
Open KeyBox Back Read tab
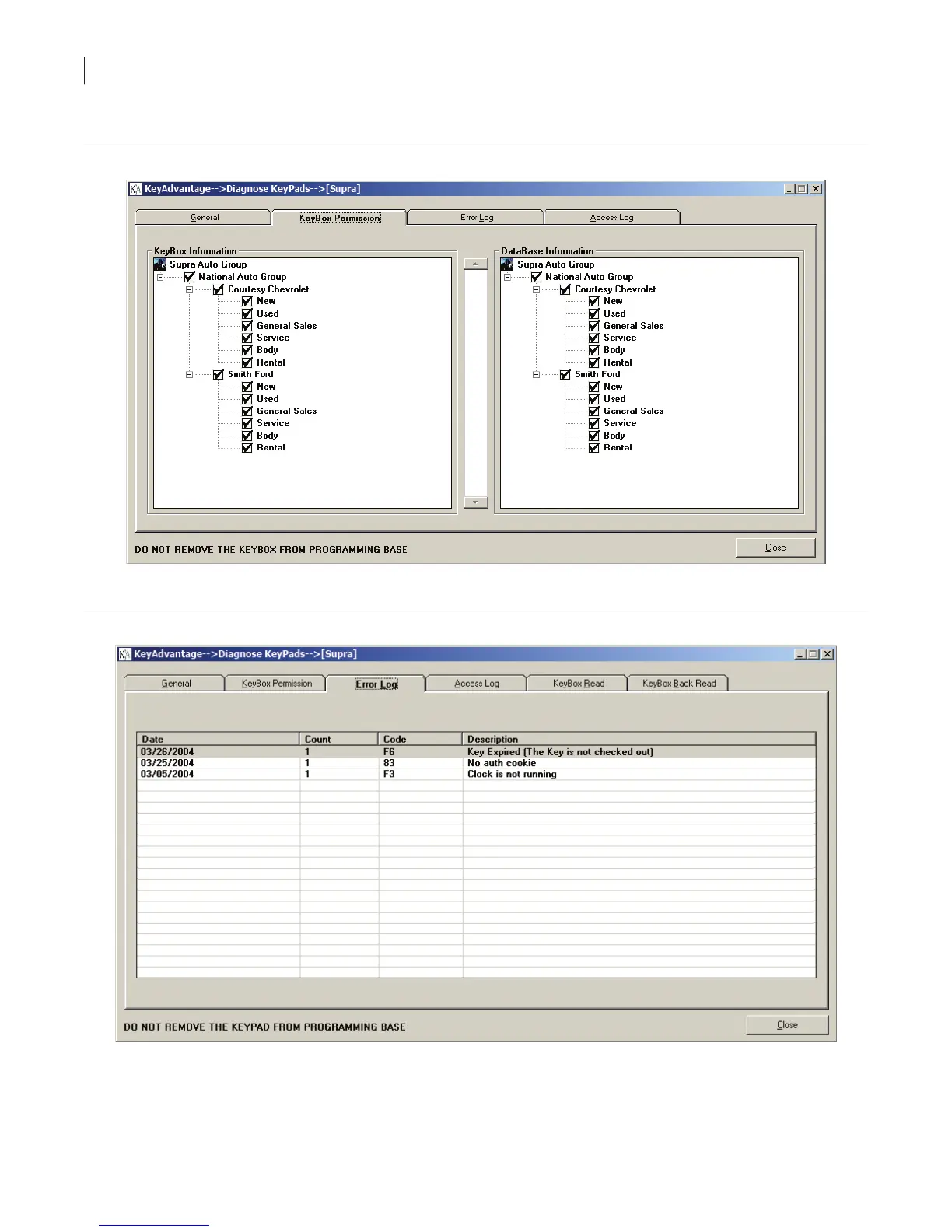pyautogui.click(x=678, y=683)
